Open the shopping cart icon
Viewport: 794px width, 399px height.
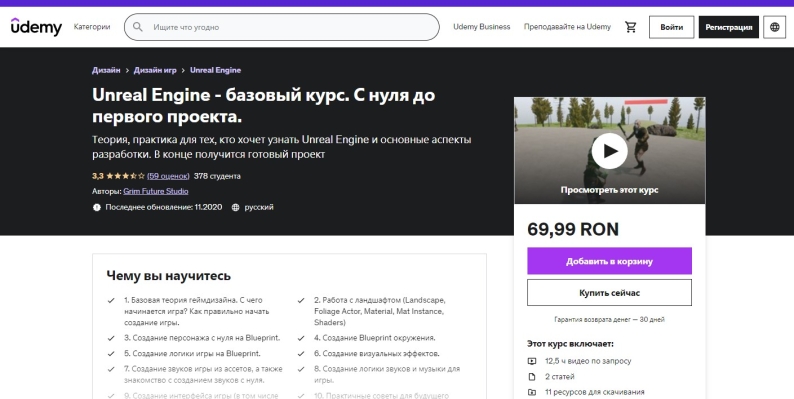pyautogui.click(x=630, y=27)
